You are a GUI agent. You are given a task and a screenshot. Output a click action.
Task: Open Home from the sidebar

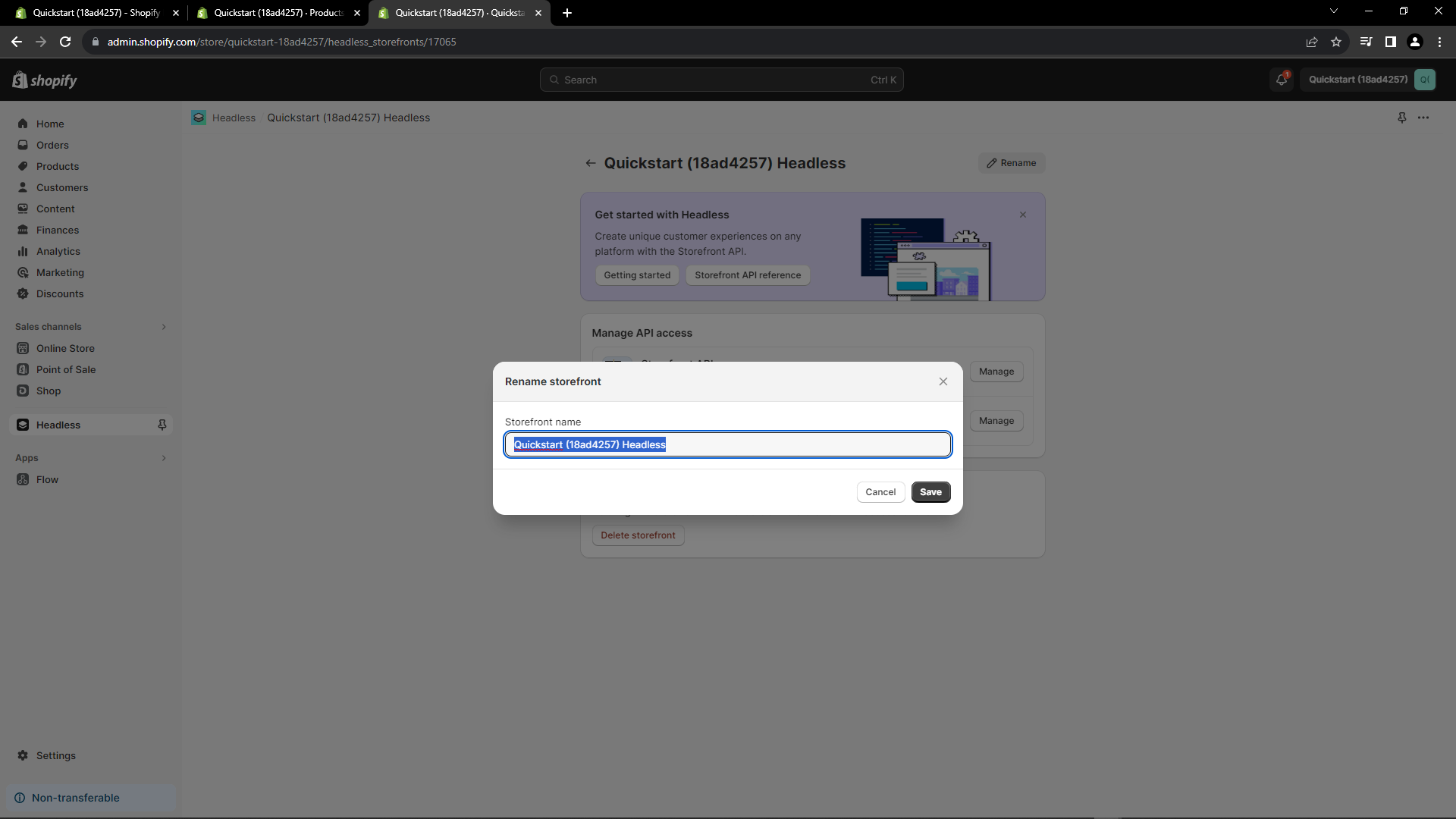(50, 124)
